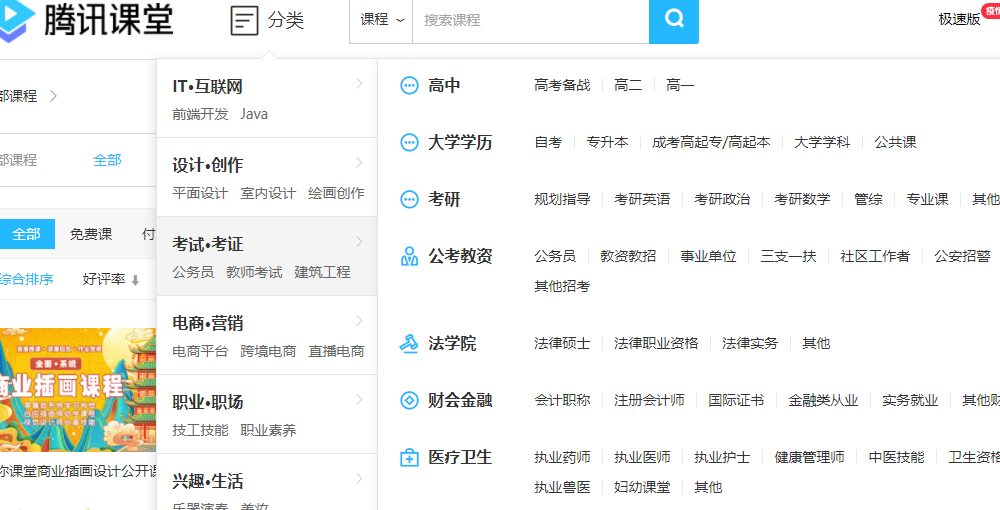Click the 腾讯课堂 logo

tap(88, 18)
